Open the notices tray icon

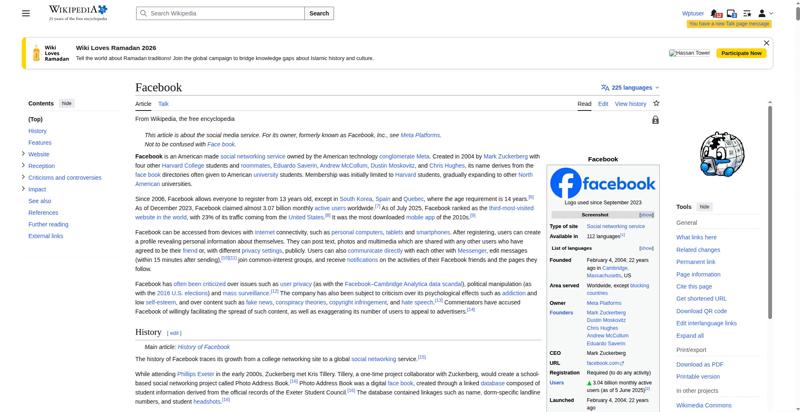pos(732,13)
